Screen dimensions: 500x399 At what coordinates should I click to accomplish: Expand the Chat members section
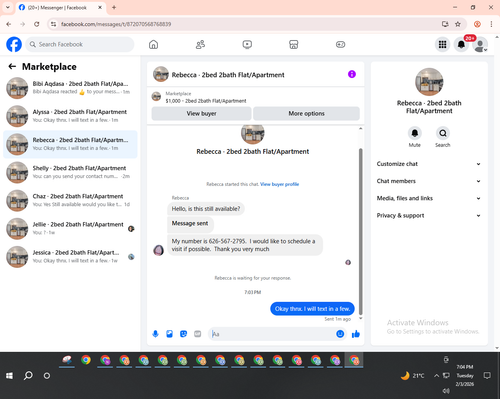[429, 181]
